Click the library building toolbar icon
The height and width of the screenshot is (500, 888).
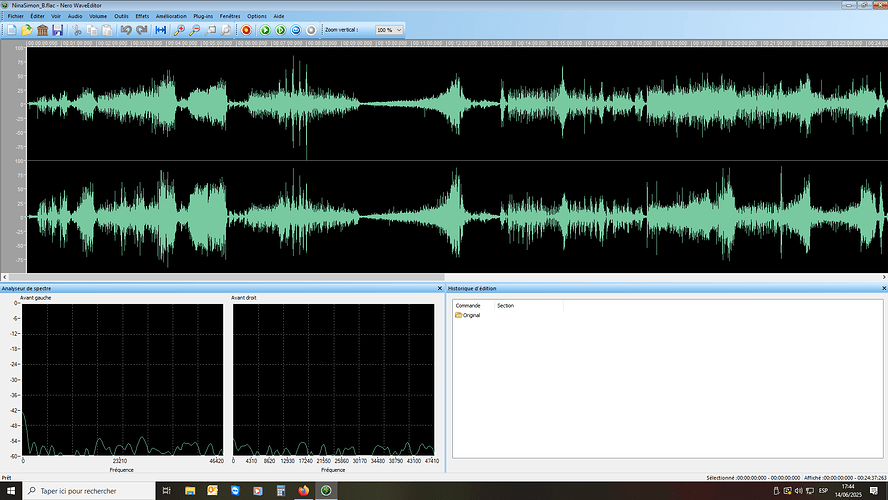pos(42,30)
